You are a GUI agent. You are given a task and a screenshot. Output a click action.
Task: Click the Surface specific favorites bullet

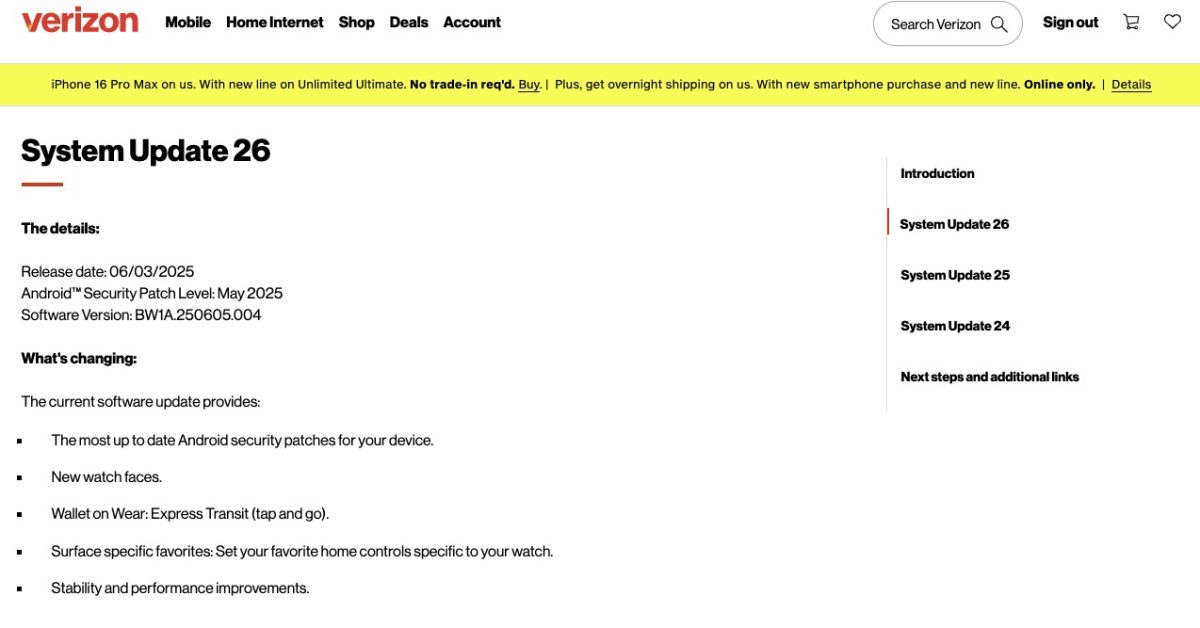[x=302, y=551]
